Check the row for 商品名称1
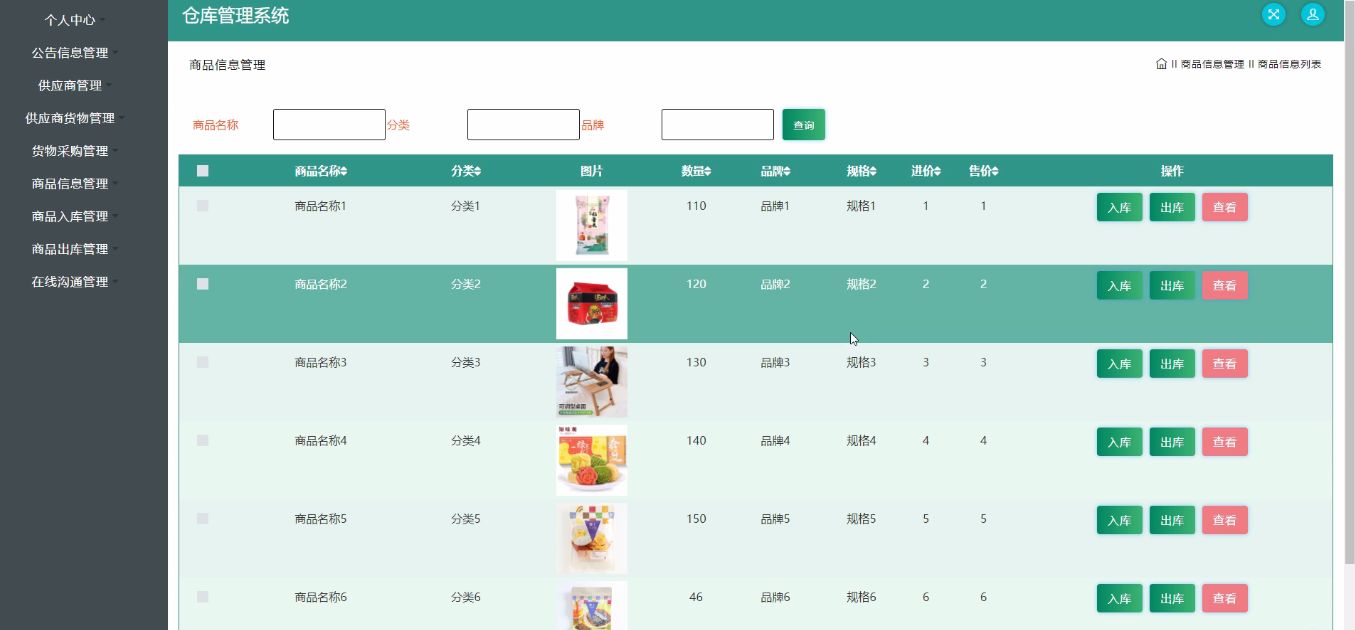This screenshot has width=1355, height=630. (203, 205)
